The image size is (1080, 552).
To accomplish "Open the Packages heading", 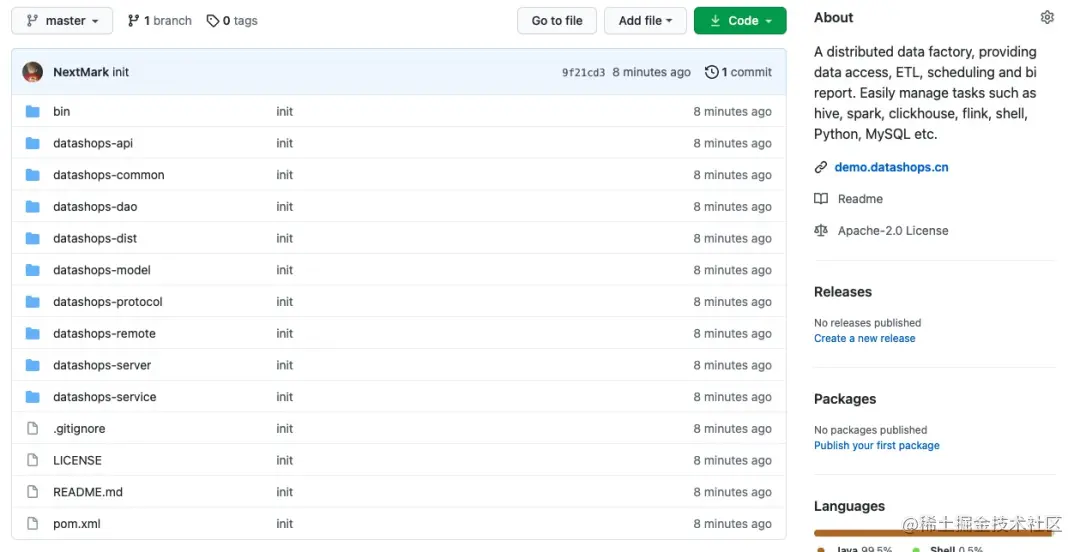I will 845,399.
